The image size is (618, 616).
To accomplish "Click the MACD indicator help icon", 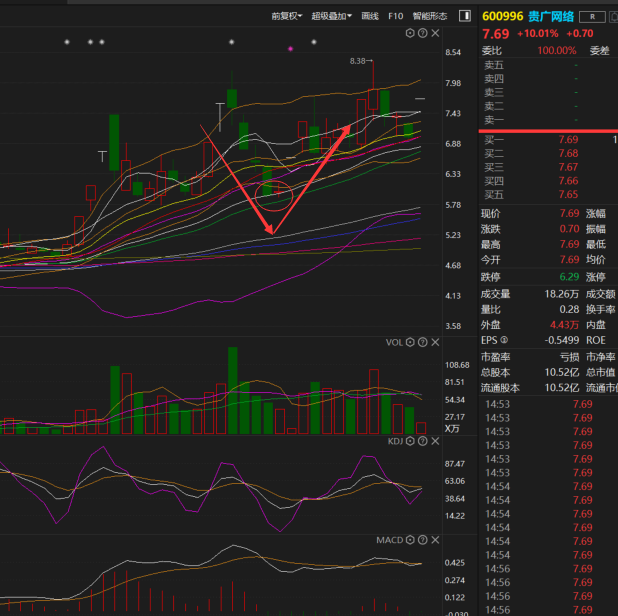I will tap(423, 540).
